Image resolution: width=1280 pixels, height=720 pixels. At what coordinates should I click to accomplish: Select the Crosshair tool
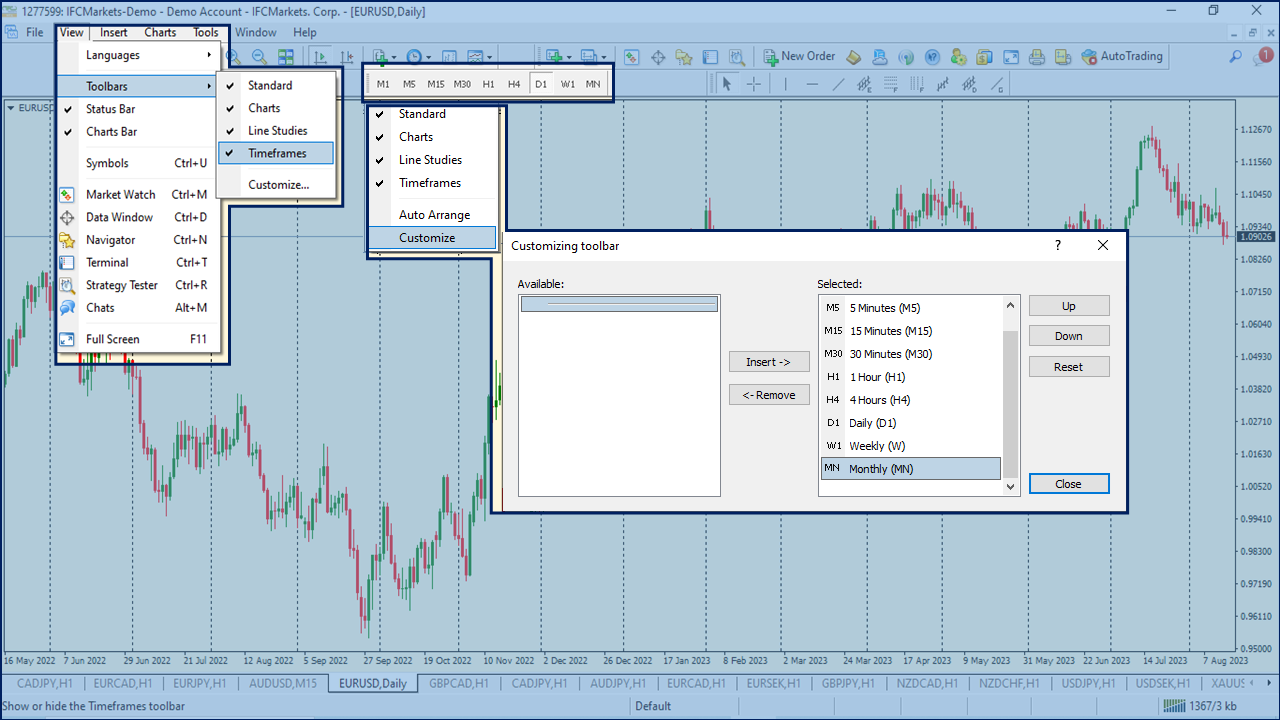click(753, 84)
